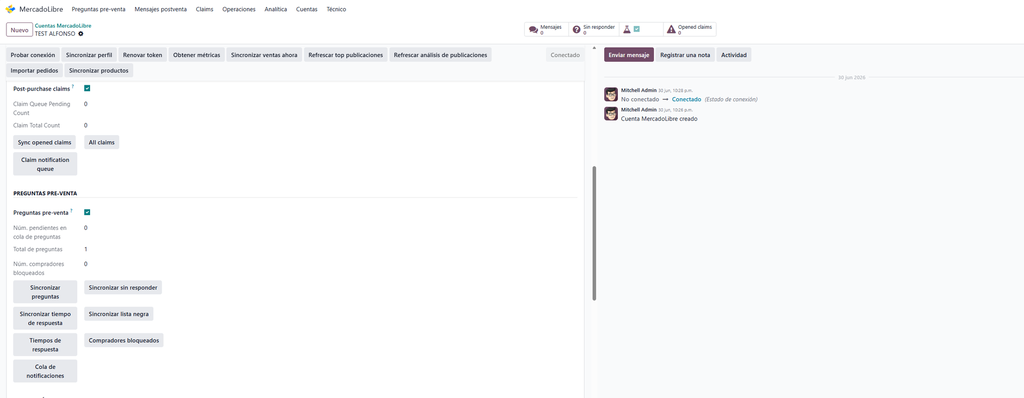Click the form vertical scrollbar thumb
This screenshot has width=1024, height=398.
(594, 233)
